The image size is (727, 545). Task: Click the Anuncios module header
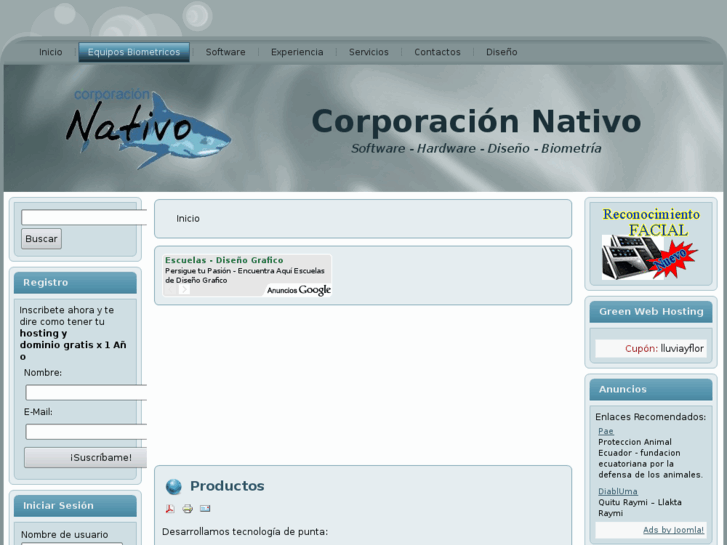click(651, 390)
